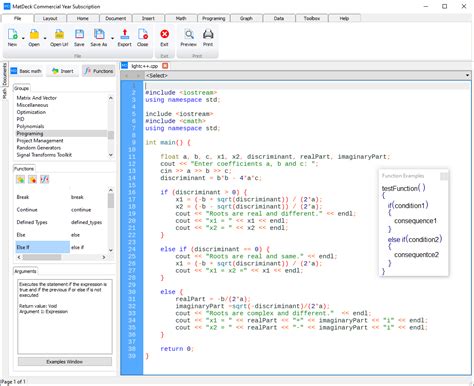Click the Math vertical side tab
This screenshot has height=386, width=474.
pyautogui.click(x=4, y=93)
